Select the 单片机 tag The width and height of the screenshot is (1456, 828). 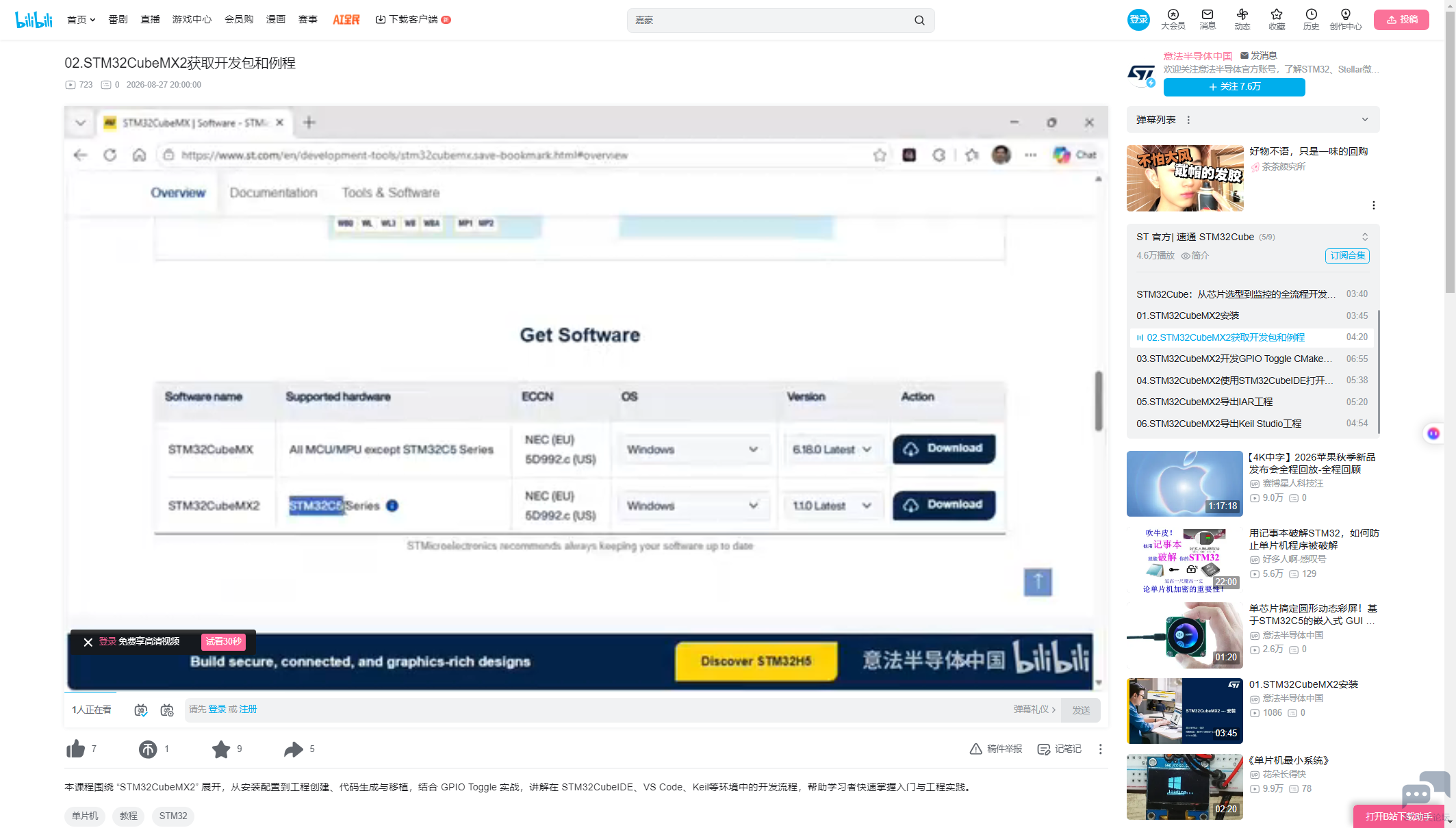[x=85, y=816]
